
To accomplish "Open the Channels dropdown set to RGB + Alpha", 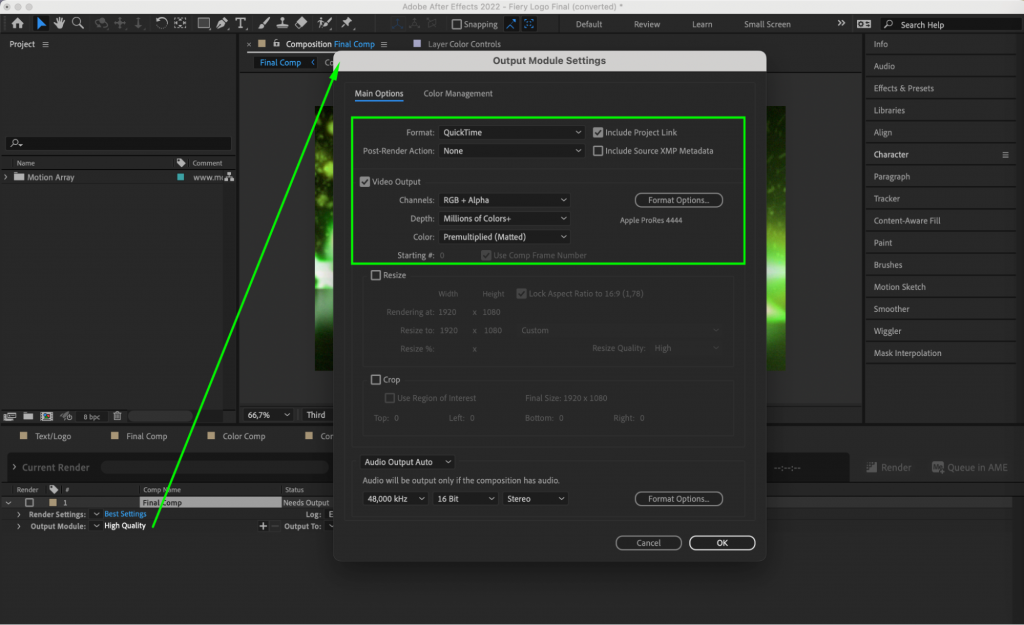I will click(x=504, y=199).
